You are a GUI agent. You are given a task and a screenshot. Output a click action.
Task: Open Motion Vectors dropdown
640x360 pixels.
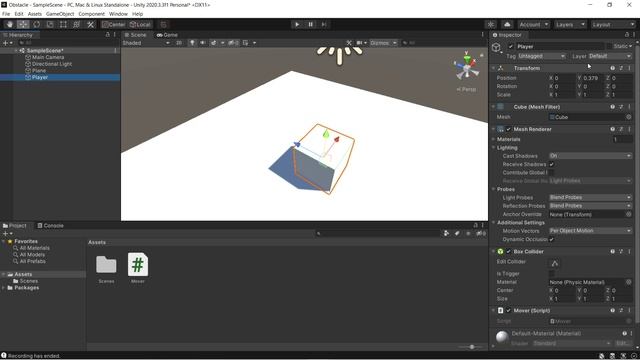(590, 231)
